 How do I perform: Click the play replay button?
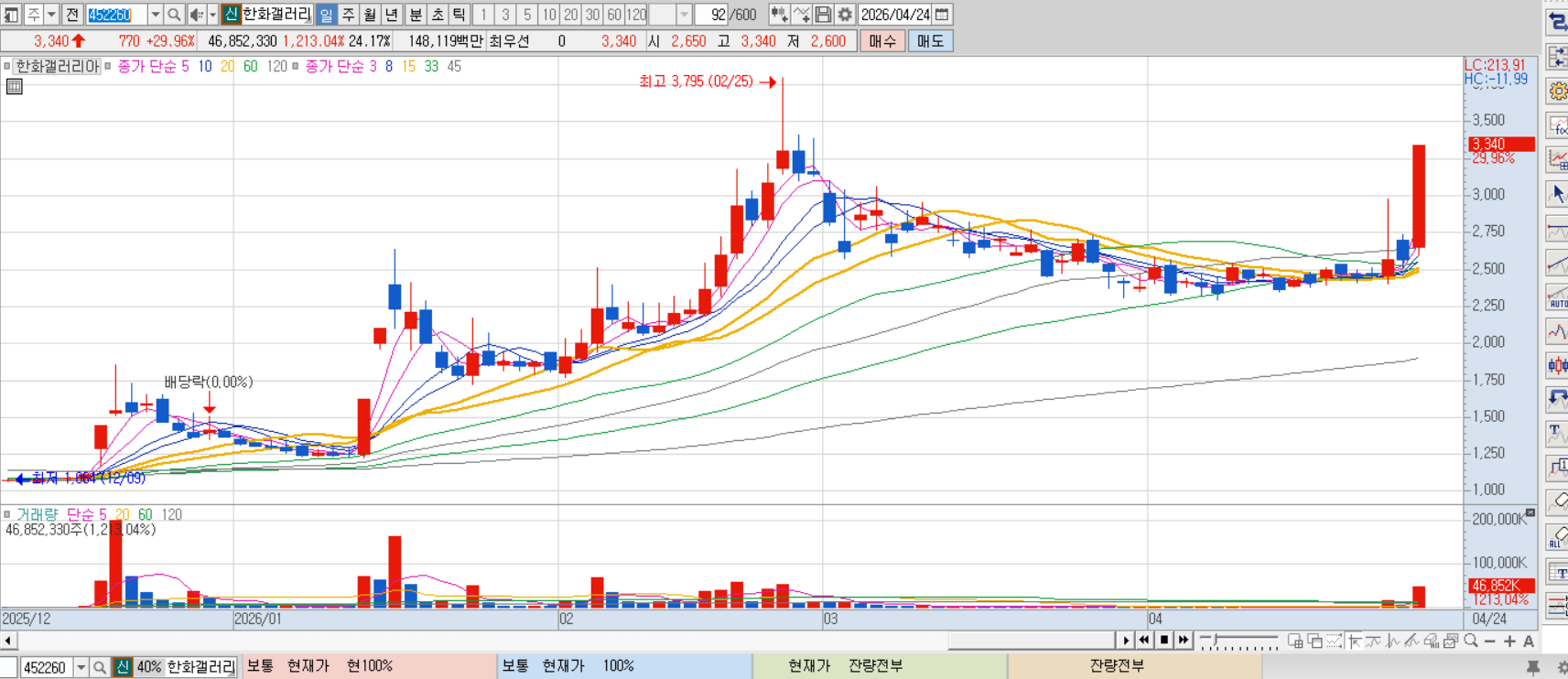(1126, 641)
